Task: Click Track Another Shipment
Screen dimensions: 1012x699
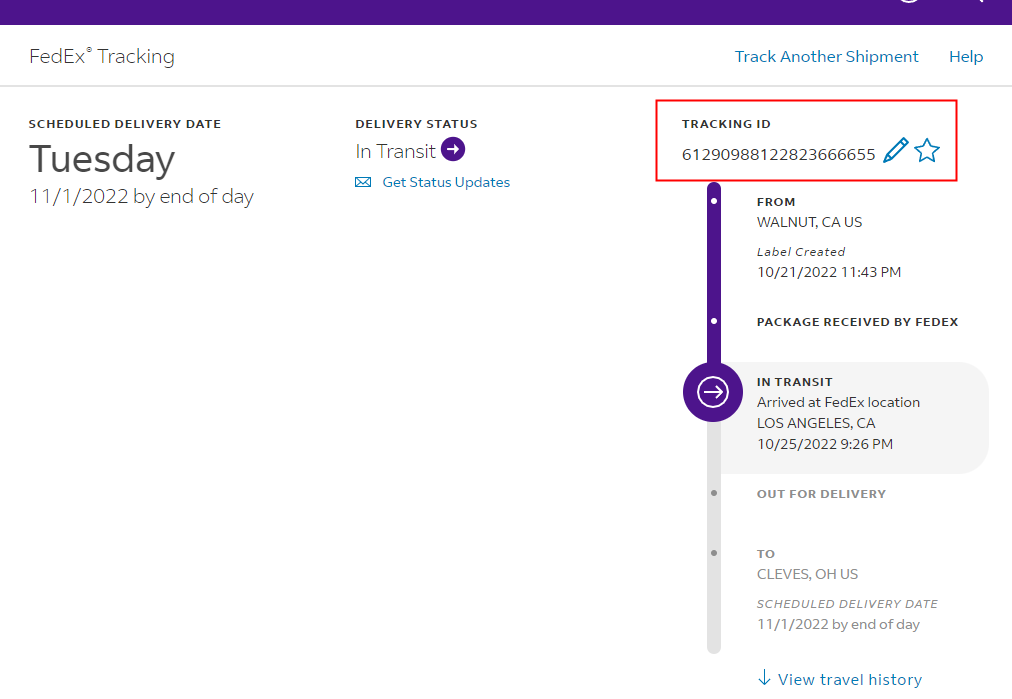Action: pos(826,57)
